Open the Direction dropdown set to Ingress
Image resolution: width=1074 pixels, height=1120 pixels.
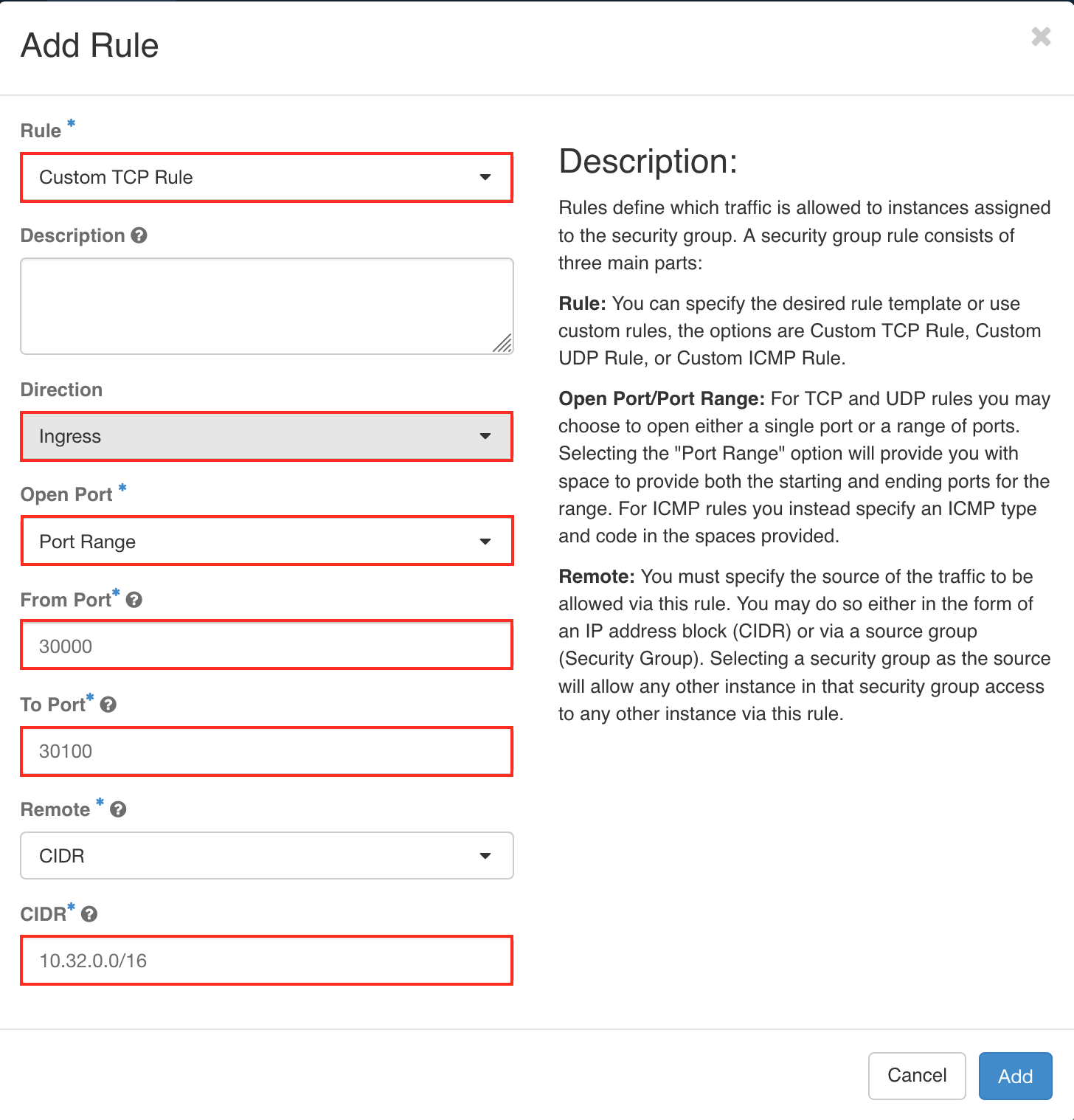click(x=267, y=437)
